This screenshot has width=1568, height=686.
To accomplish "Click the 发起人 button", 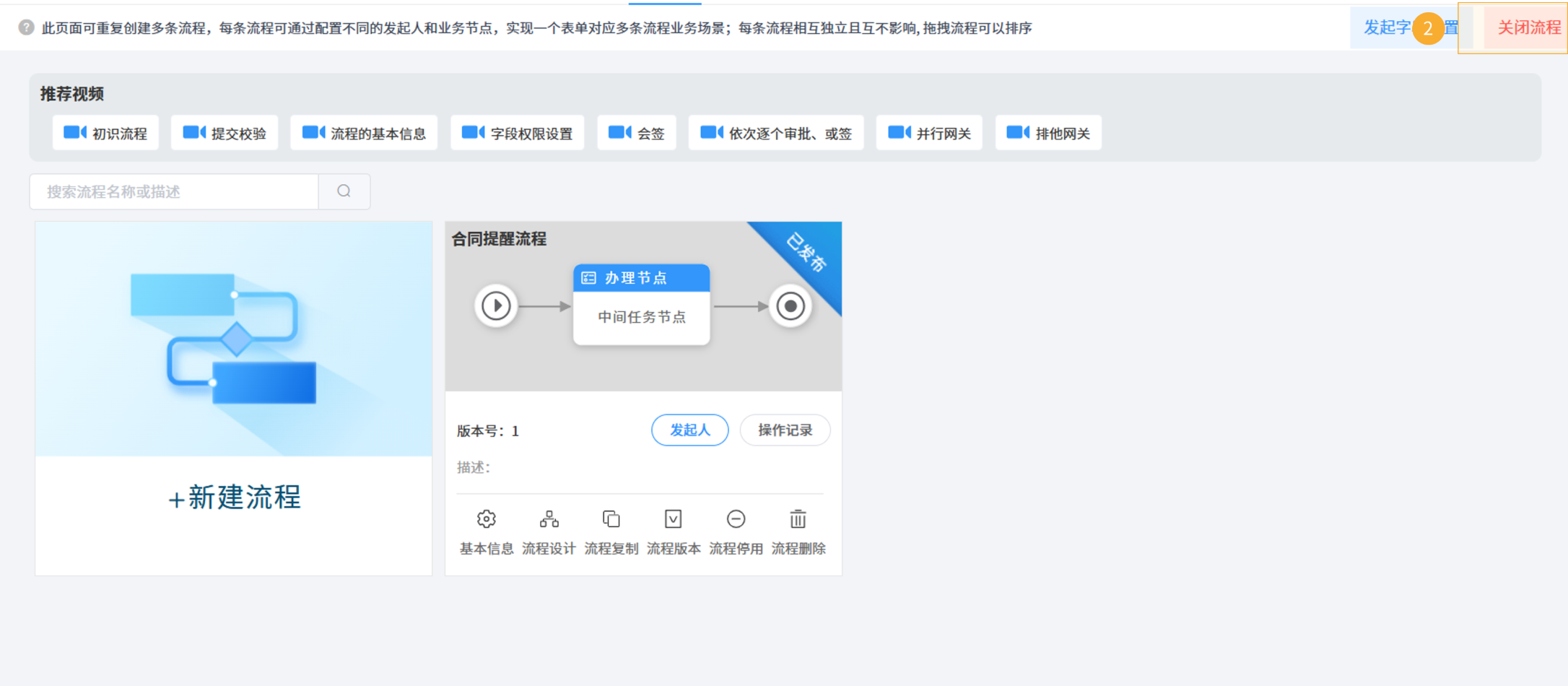I will [690, 430].
